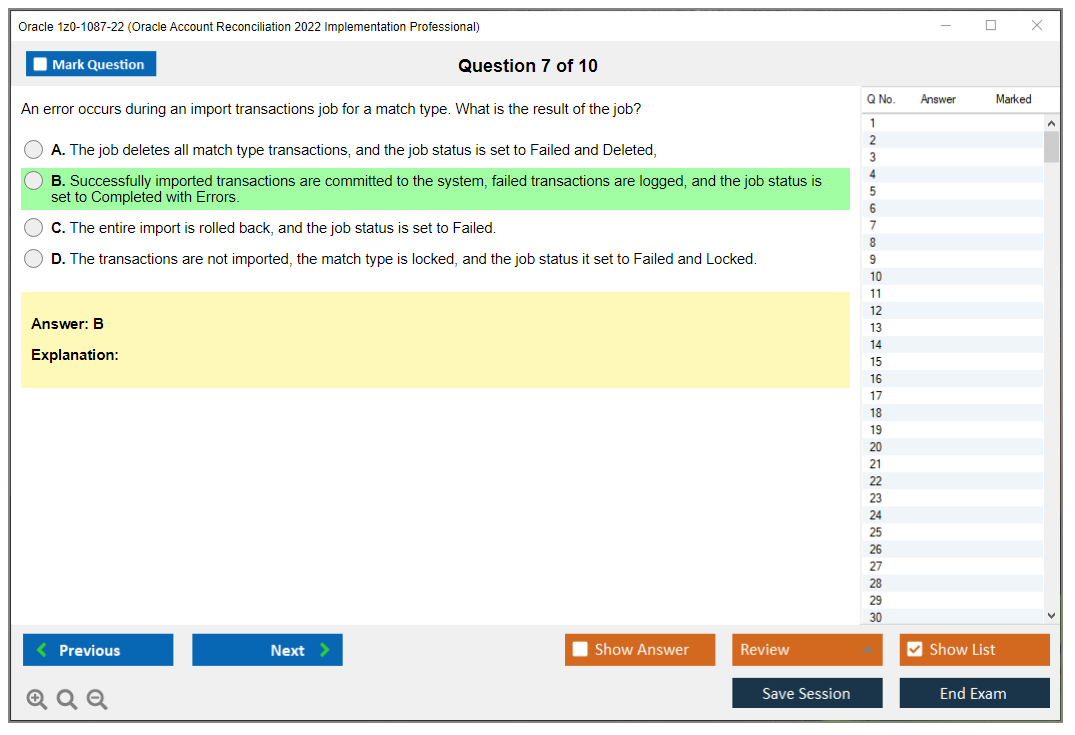Click the down arrow on question list scrollbar

point(1051,615)
